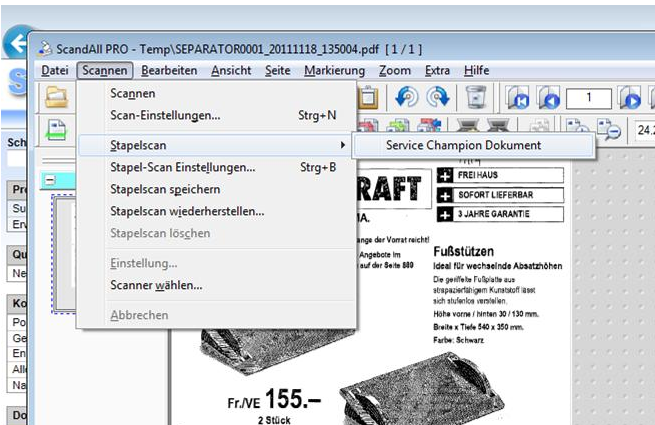Click the Fußstützen heading in the document
655x425 pixels.
coord(464,252)
